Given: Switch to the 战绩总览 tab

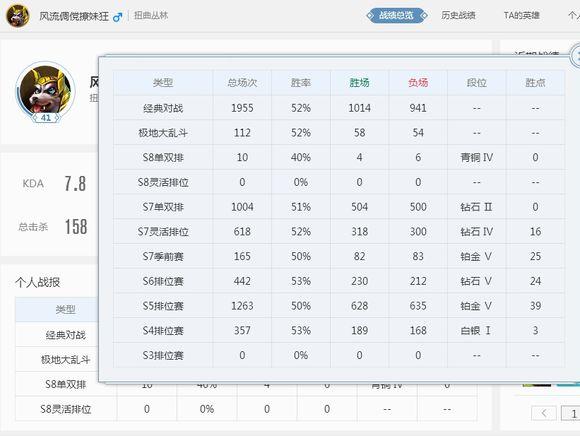Looking at the screenshot, I should click(x=397, y=16).
